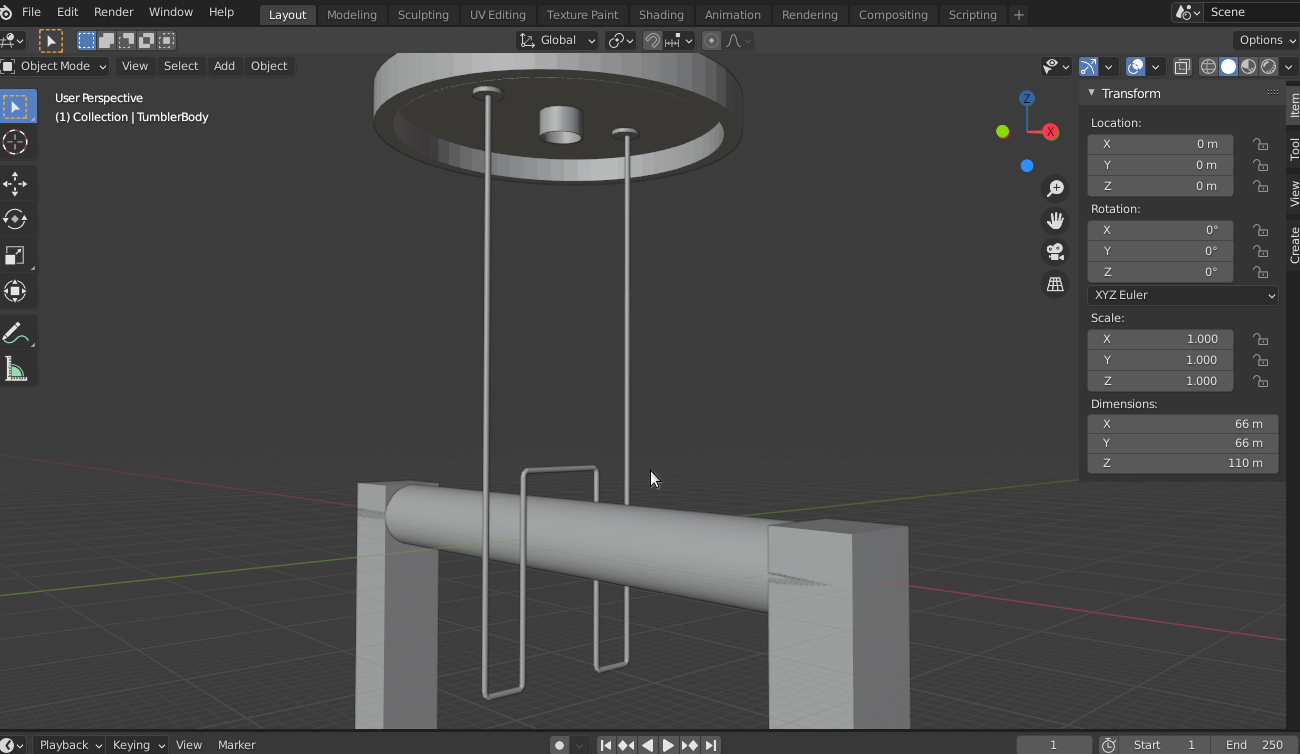Toggle show overlays button
This screenshot has width=1300, height=754.
tap(1135, 66)
